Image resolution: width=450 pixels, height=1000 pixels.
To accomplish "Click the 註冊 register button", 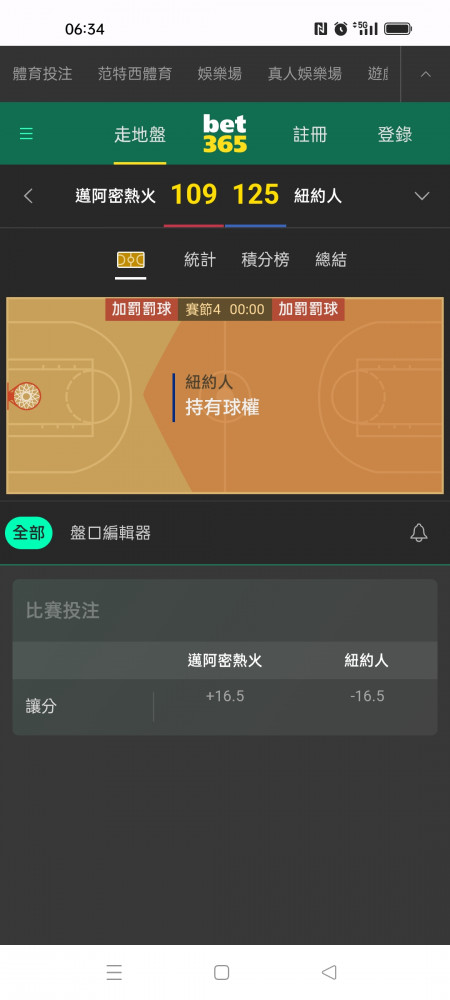I will pyautogui.click(x=310, y=135).
